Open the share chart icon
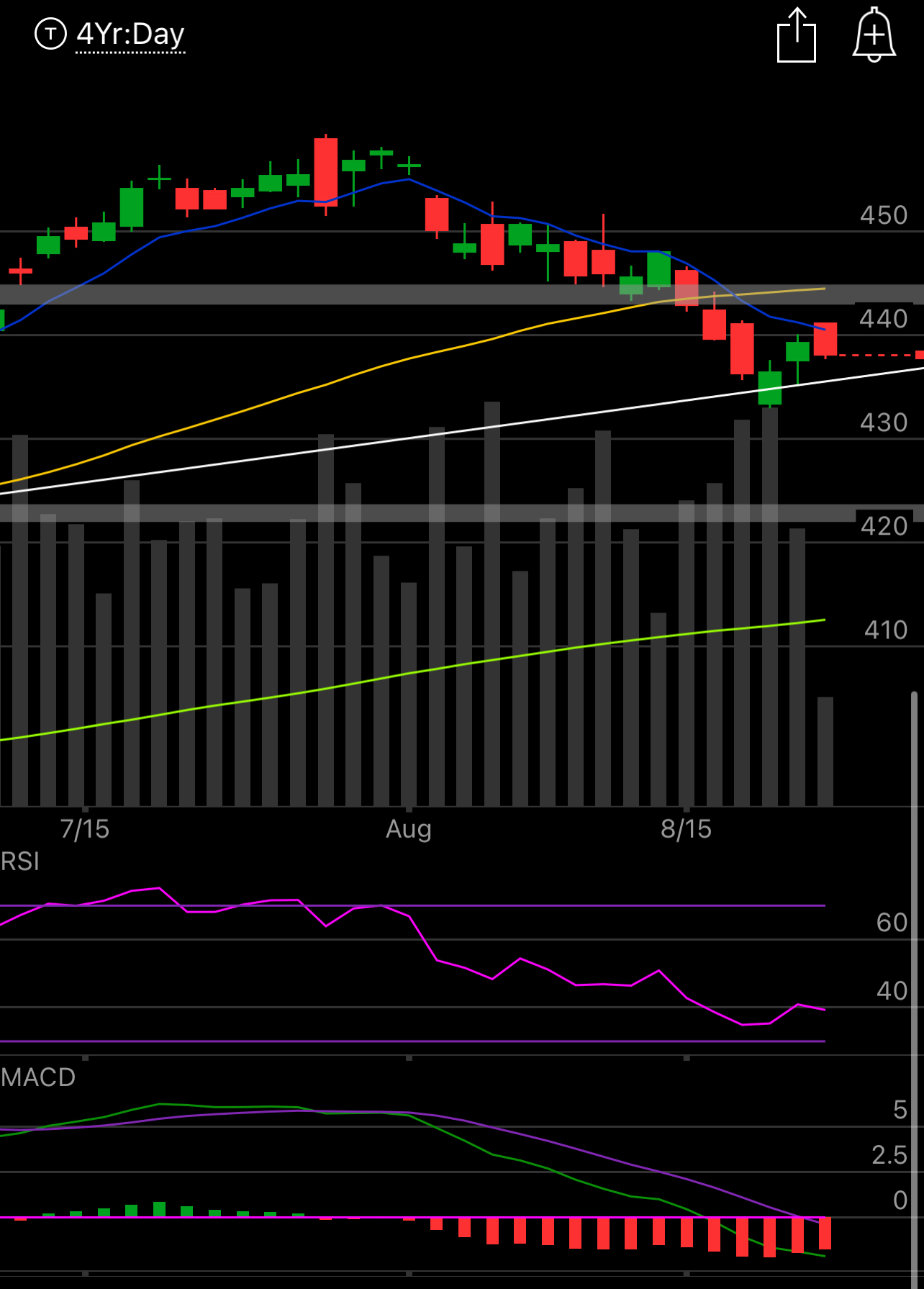The height and width of the screenshot is (1289, 924). click(x=797, y=35)
